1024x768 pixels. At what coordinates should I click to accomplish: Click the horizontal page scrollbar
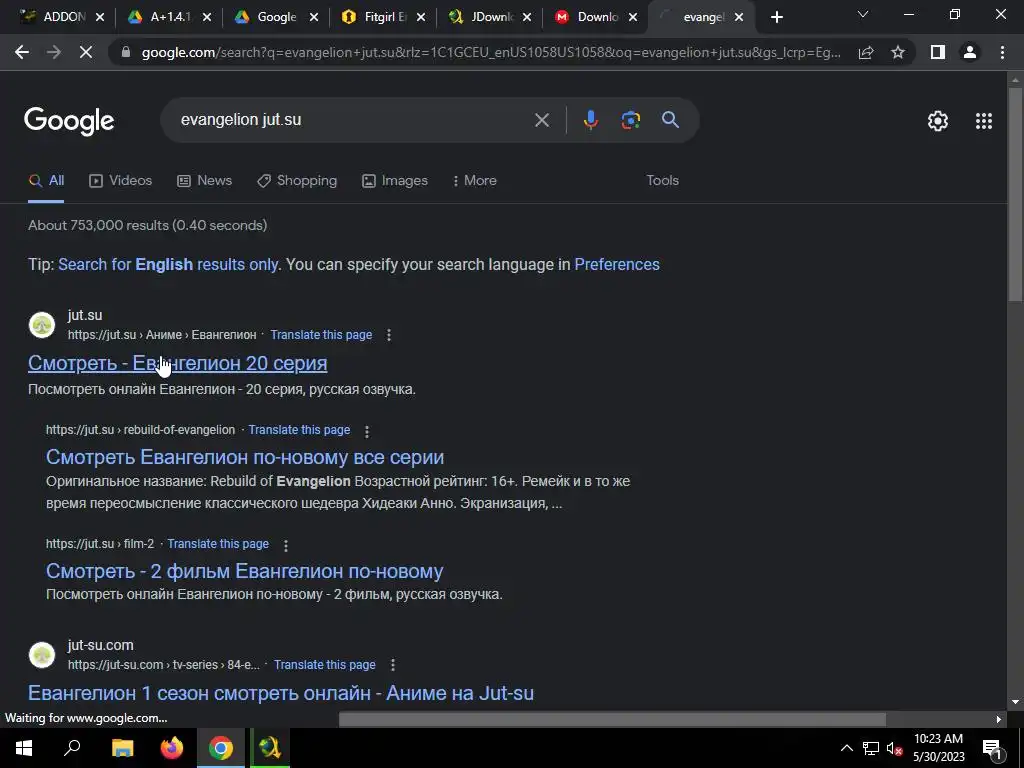coord(612,719)
